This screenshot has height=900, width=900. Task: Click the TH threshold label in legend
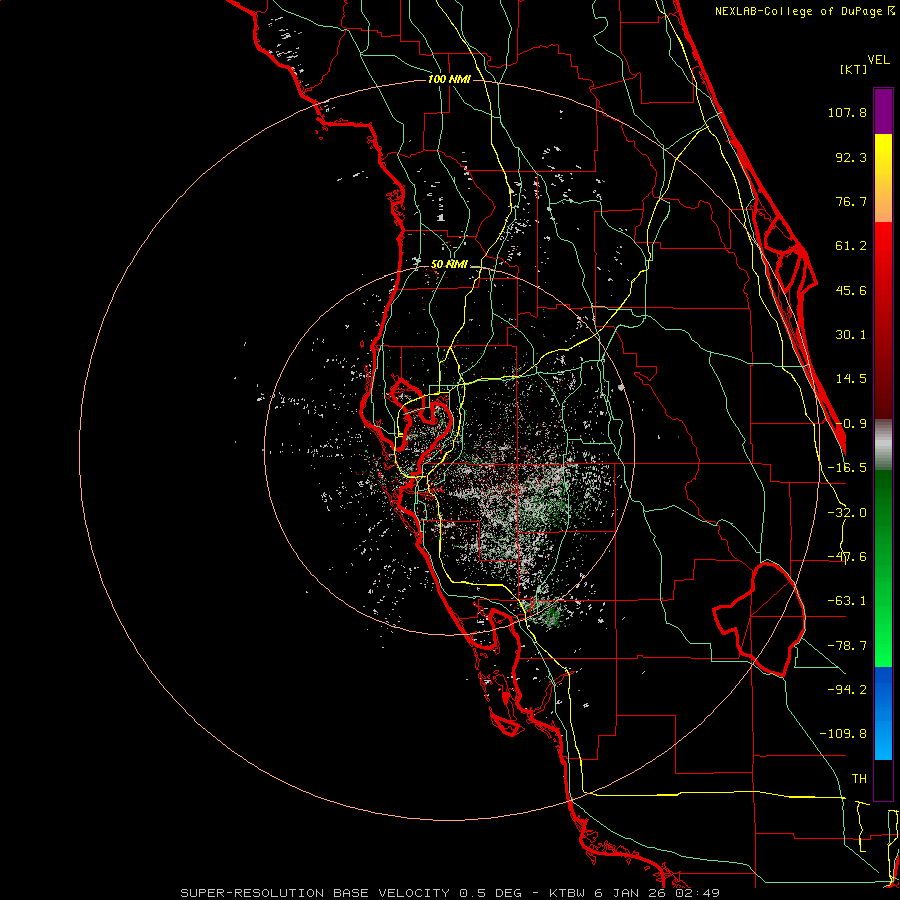coord(859,778)
